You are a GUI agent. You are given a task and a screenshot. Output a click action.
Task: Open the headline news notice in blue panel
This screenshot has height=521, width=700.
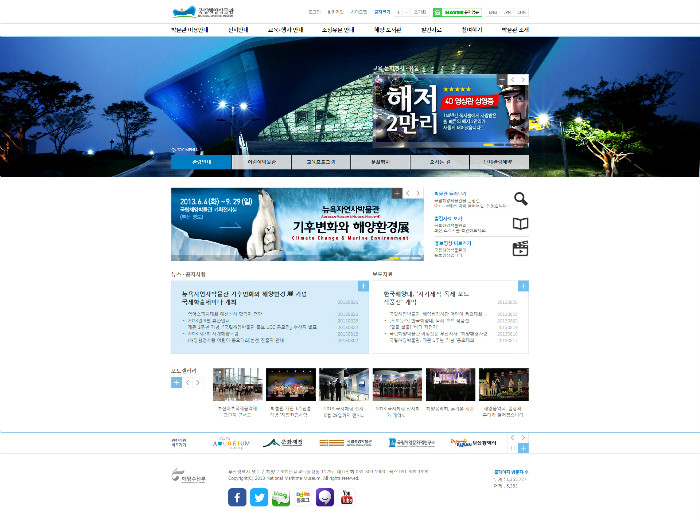(244, 298)
